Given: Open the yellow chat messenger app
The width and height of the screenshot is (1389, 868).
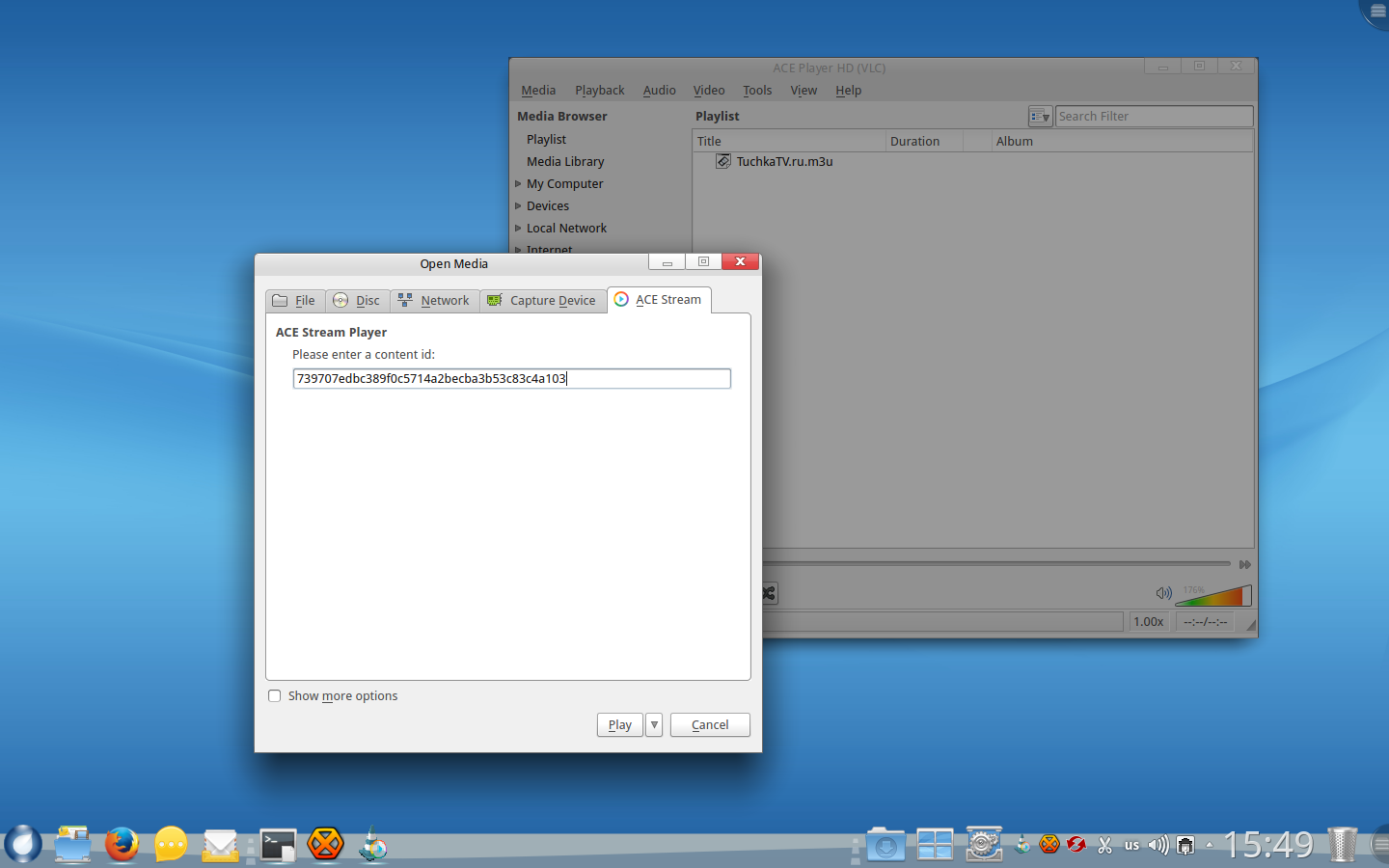Looking at the screenshot, I should [171, 845].
